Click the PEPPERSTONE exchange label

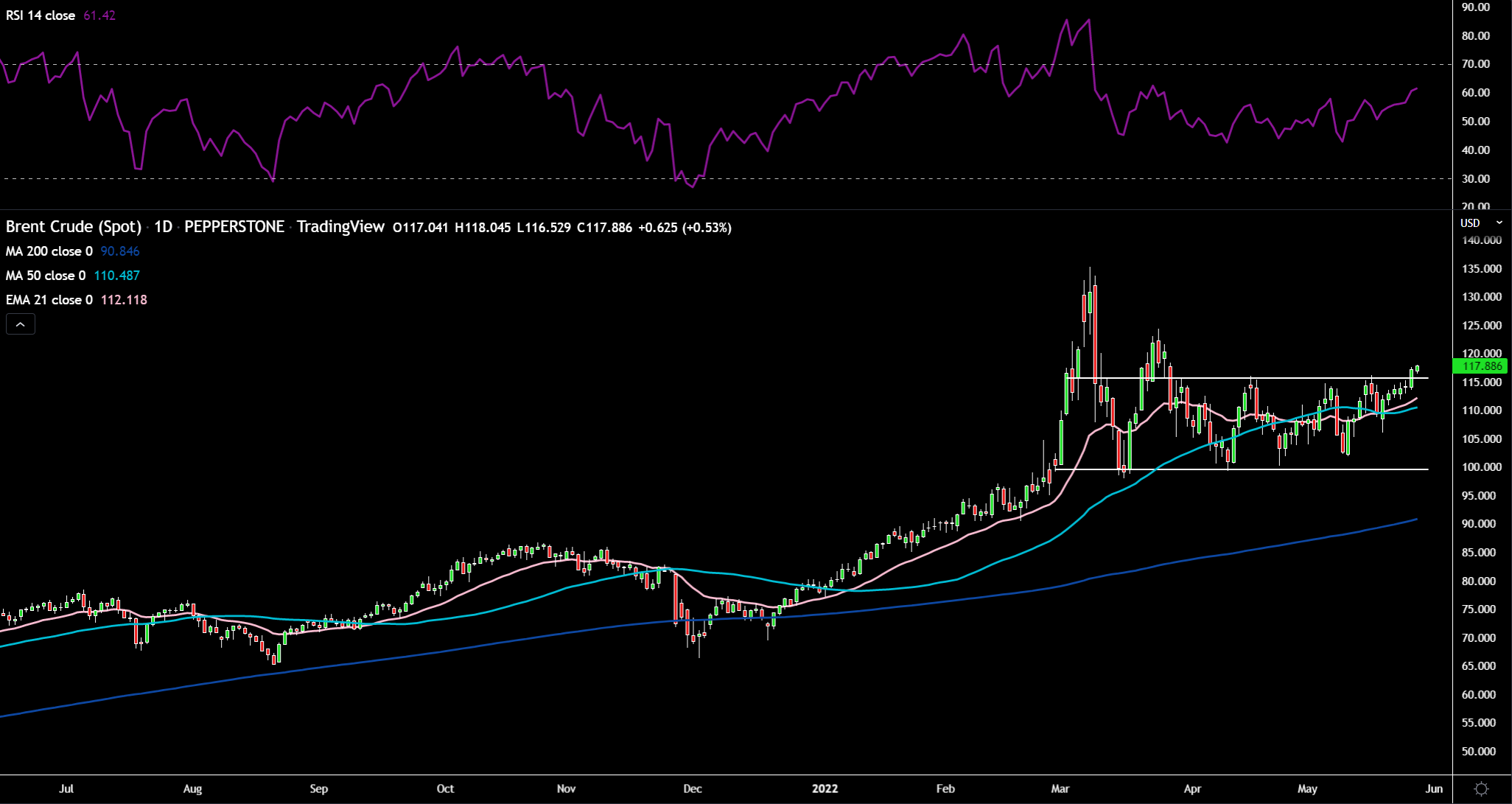coord(234,227)
